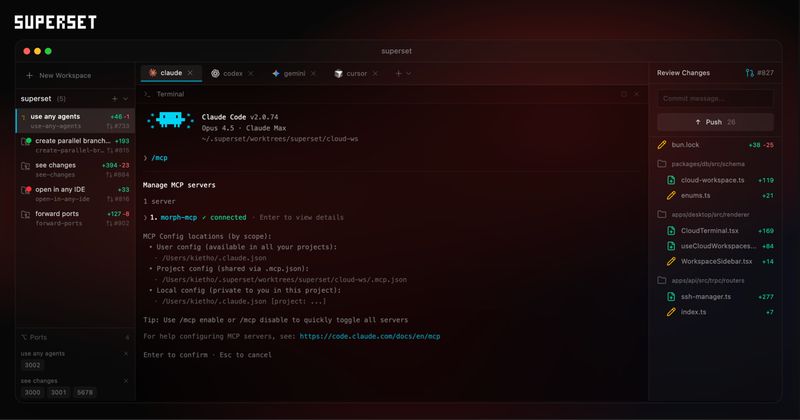The image size is (800, 420).
Task: Close the Terminal pane
Action: coord(636,94)
